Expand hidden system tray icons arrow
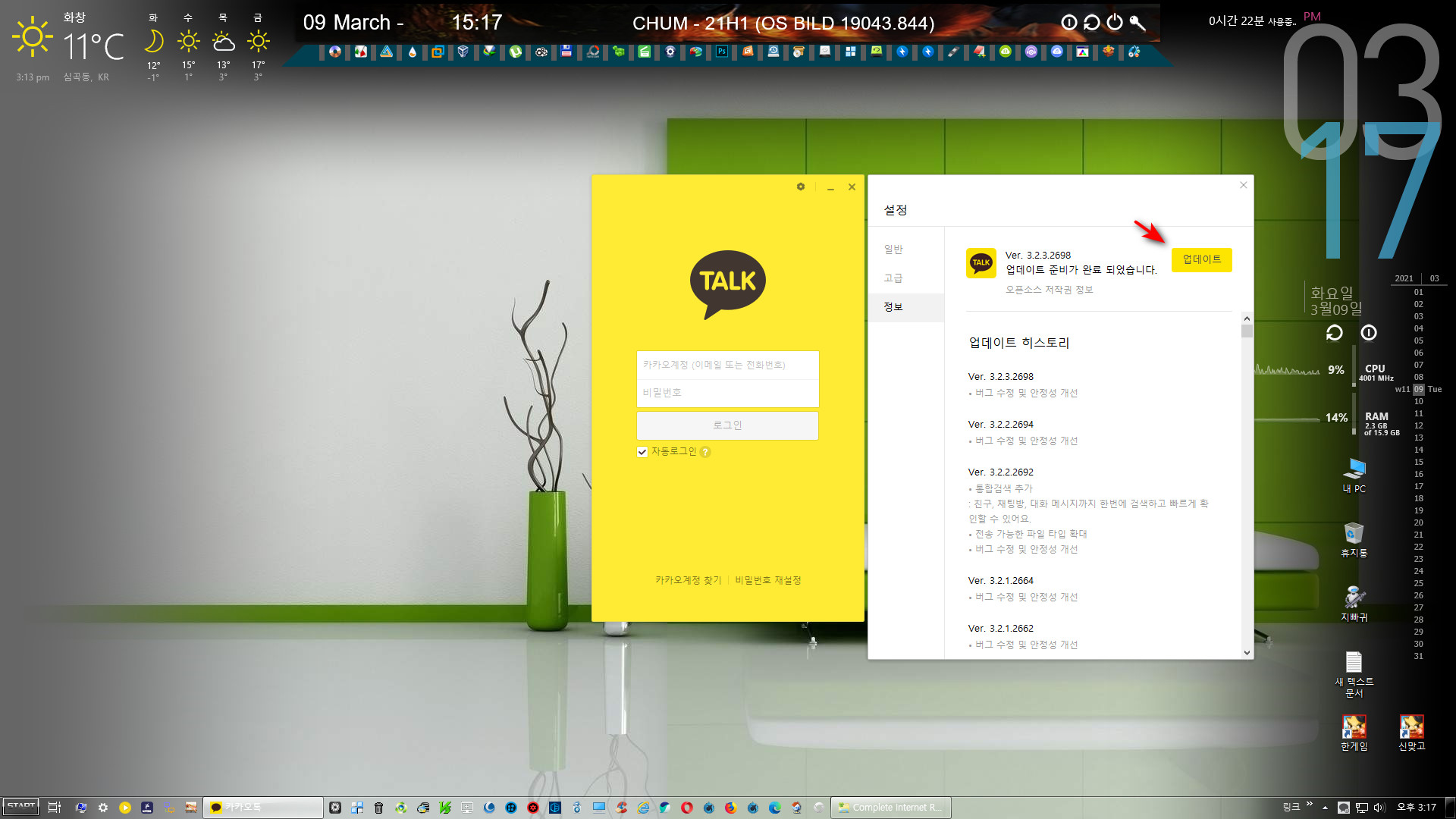The height and width of the screenshot is (819, 1456). (x=1325, y=808)
